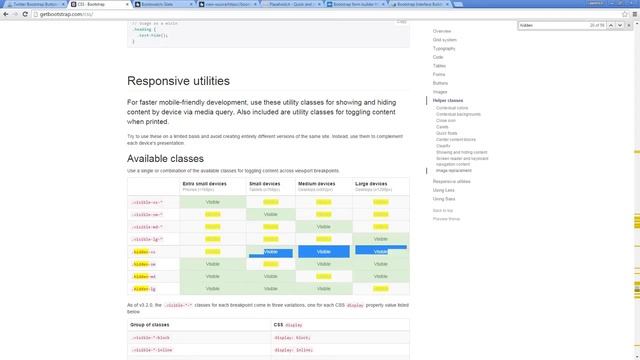Viewport: 640px width, 360px height.
Task: Open the Chrome menu icon
Action: tap(635, 14)
